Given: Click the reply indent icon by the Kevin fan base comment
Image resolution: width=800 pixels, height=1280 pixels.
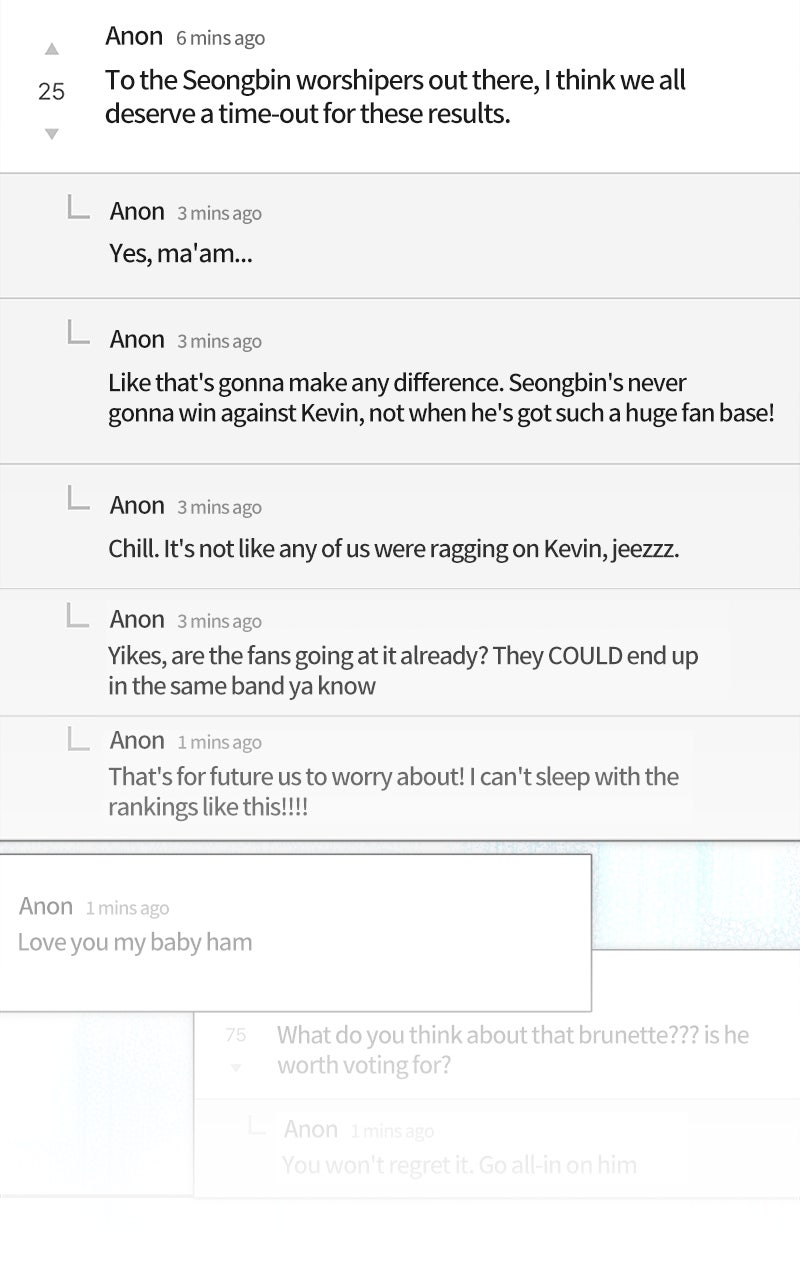Looking at the screenshot, I should click(x=78, y=332).
